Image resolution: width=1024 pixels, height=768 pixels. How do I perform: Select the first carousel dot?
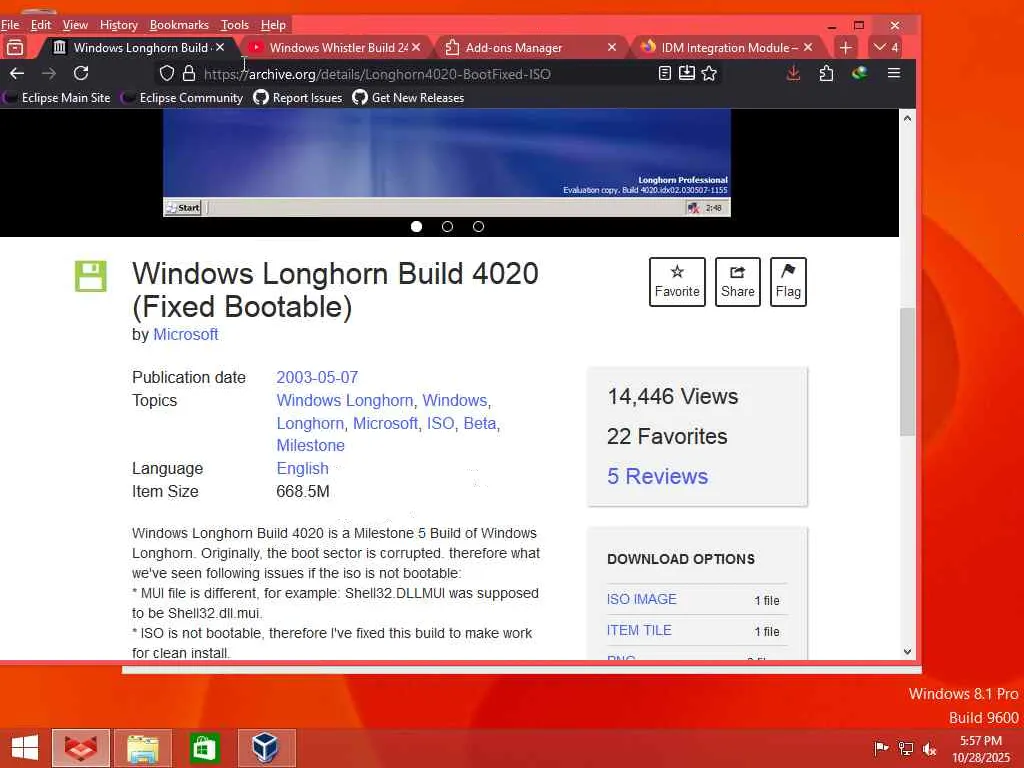[x=416, y=227]
